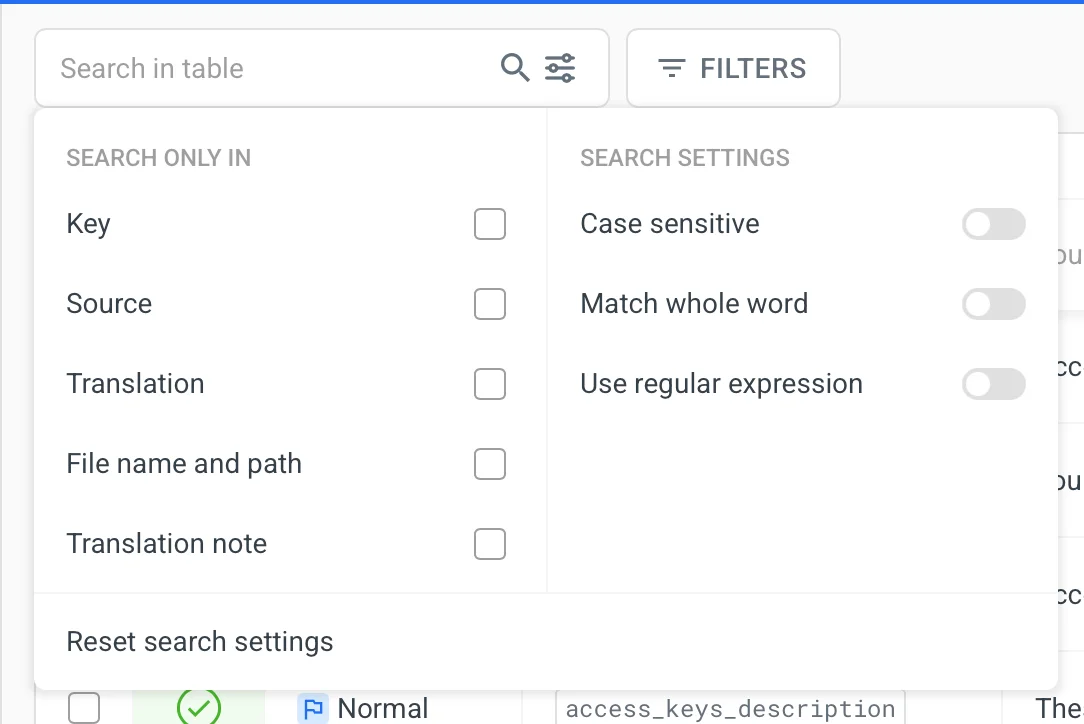
Task: Click Reset search settings
Action: coord(200,641)
